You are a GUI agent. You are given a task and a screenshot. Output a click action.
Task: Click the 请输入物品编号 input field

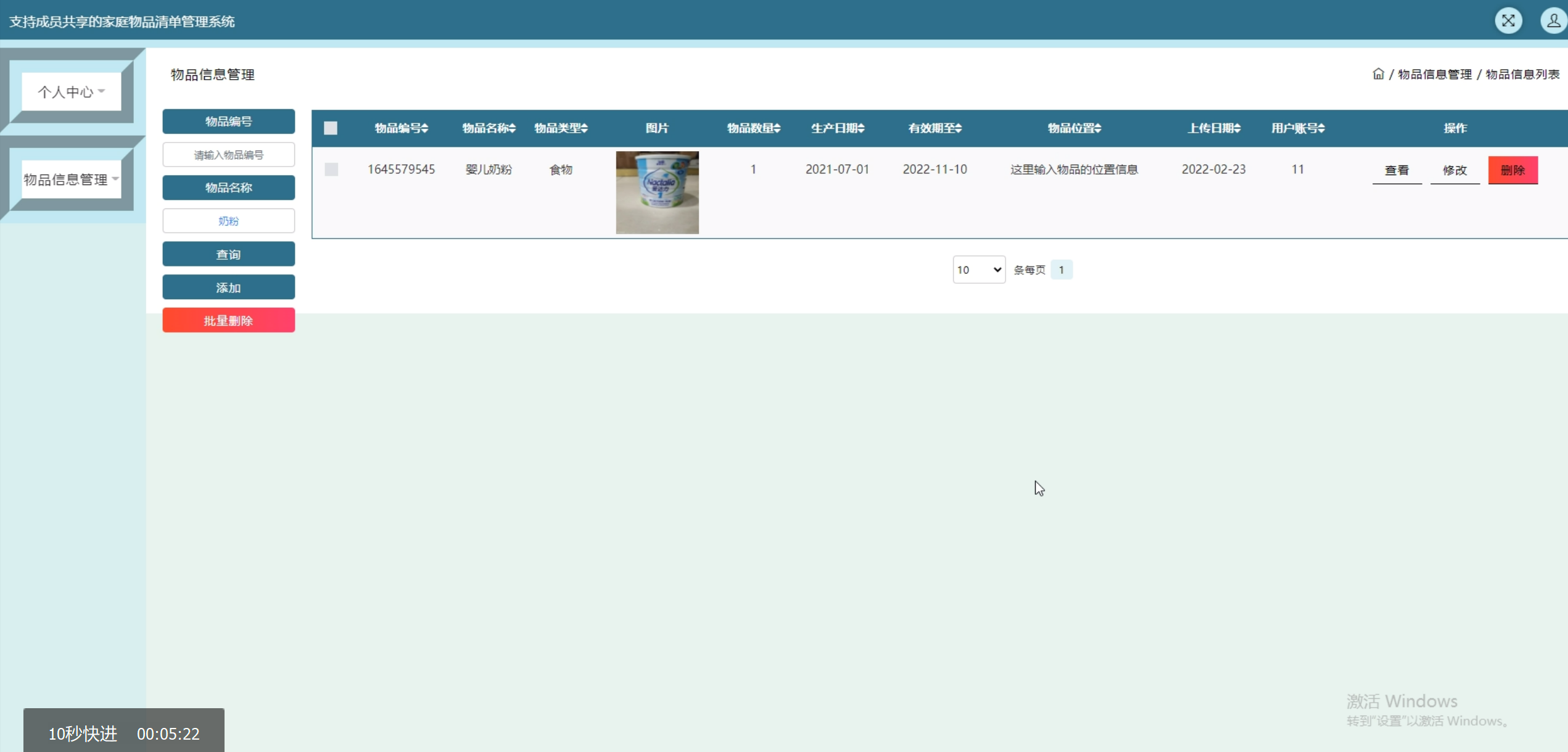pyautogui.click(x=228, y=155)
